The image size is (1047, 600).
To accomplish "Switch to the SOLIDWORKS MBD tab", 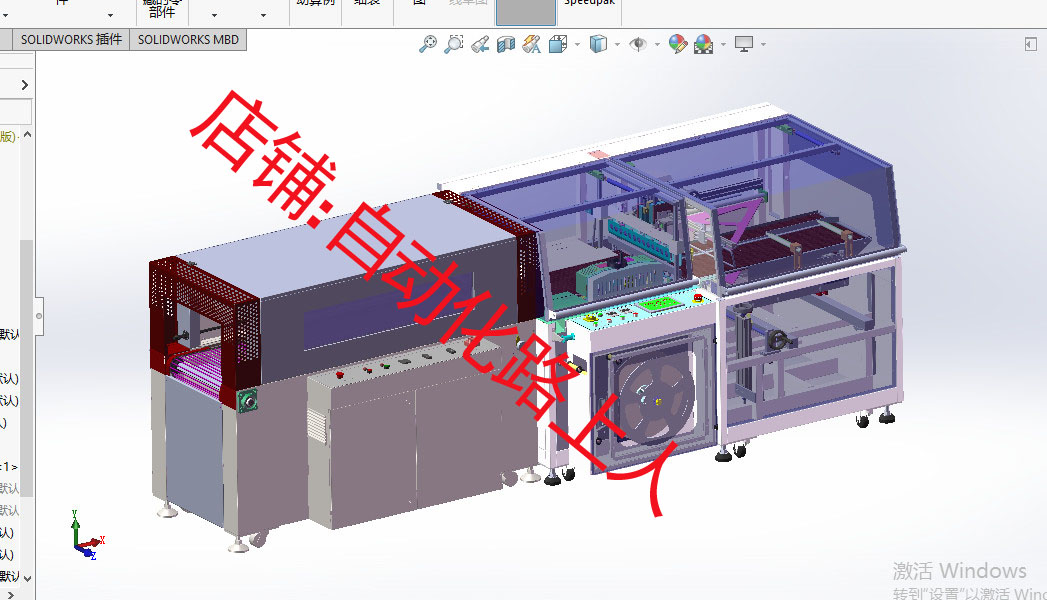I will (x=188, y=39).
